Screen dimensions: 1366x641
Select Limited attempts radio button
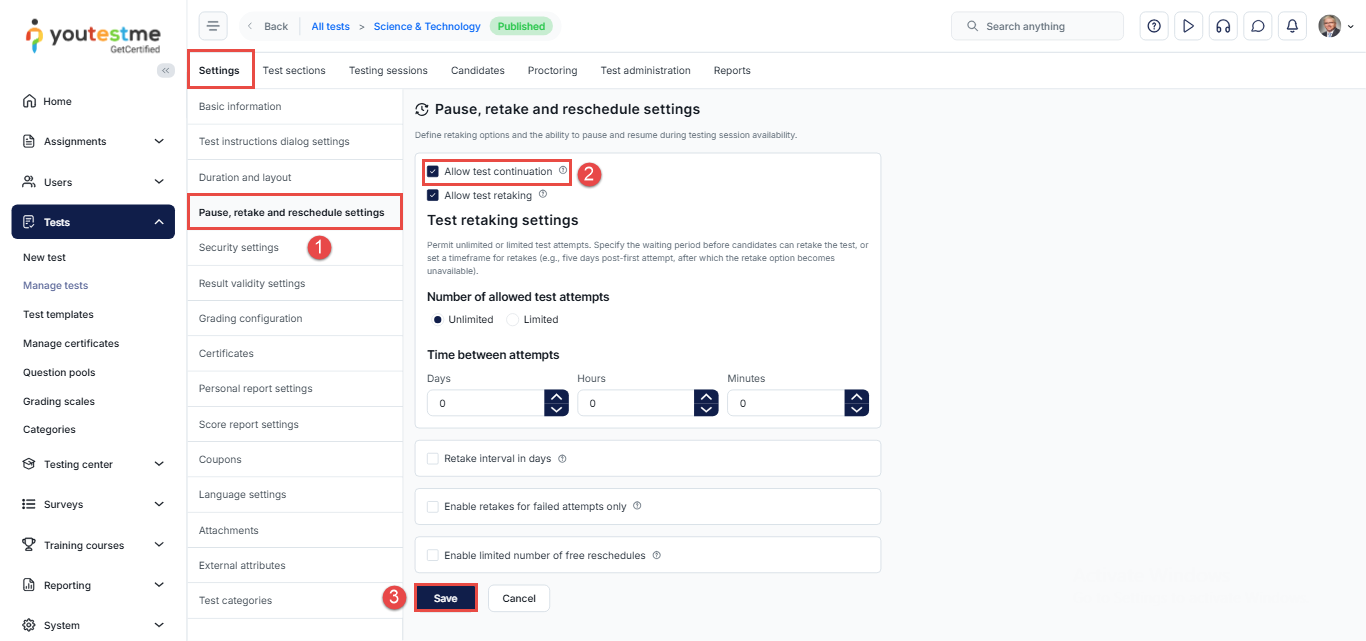coord(513,320)
